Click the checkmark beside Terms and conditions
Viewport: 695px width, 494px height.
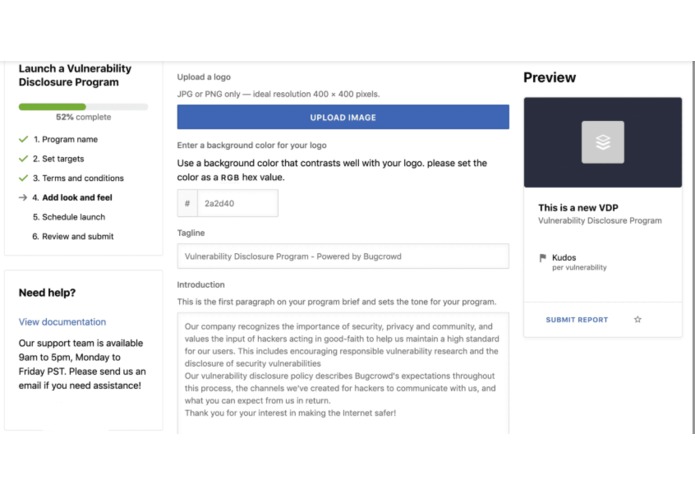click(x=23, y=178)
